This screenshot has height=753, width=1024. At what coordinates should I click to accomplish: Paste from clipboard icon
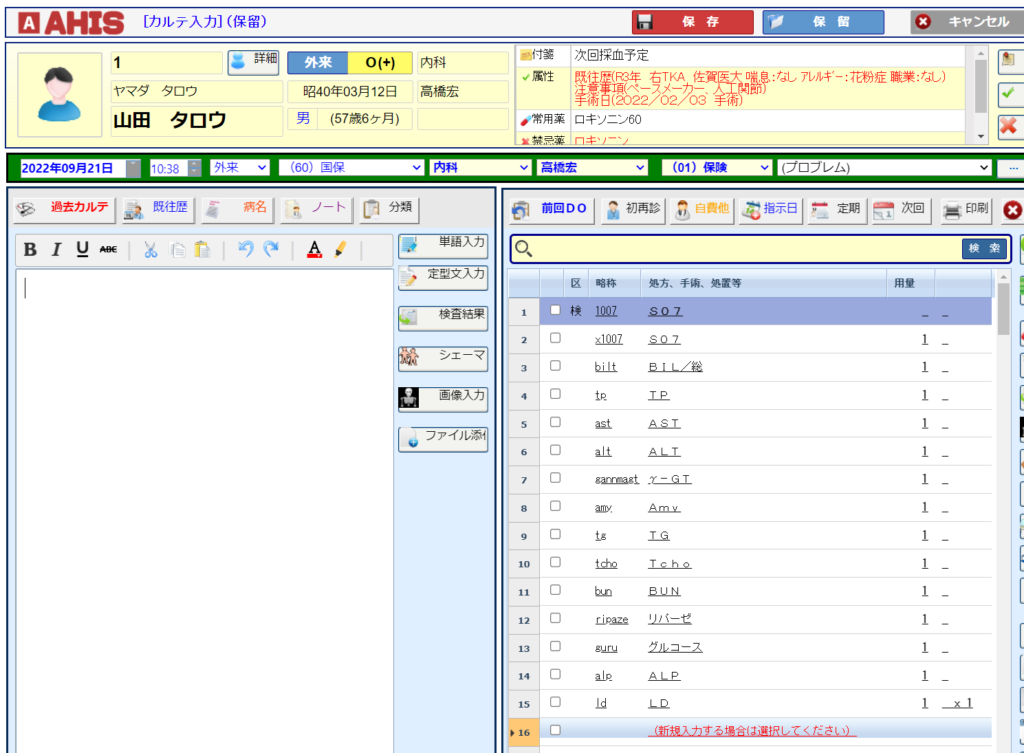[x=202, y=249]
